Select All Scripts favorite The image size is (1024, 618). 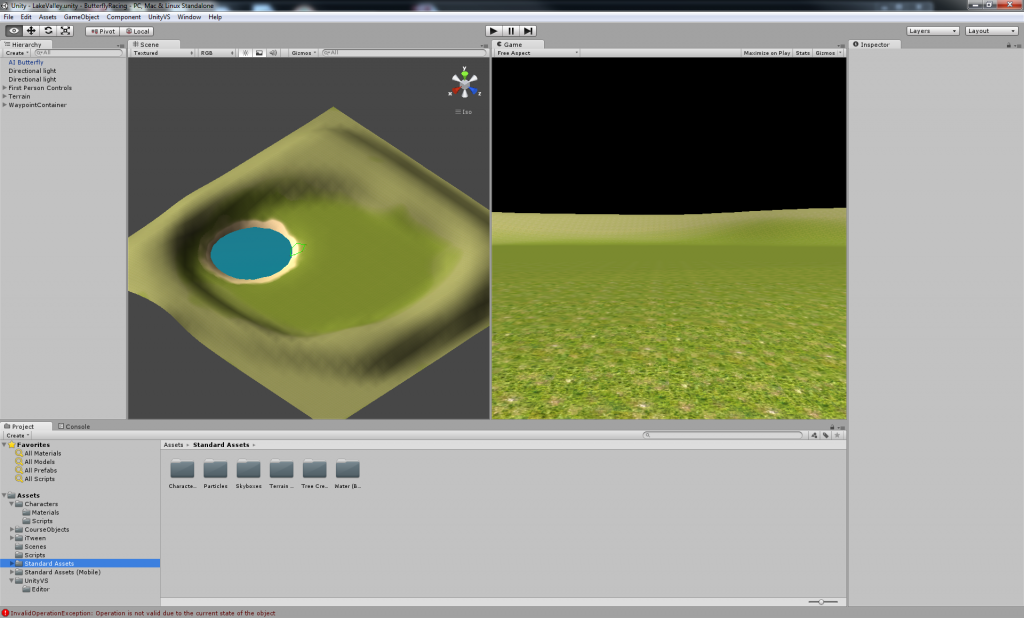coord(39,479)
